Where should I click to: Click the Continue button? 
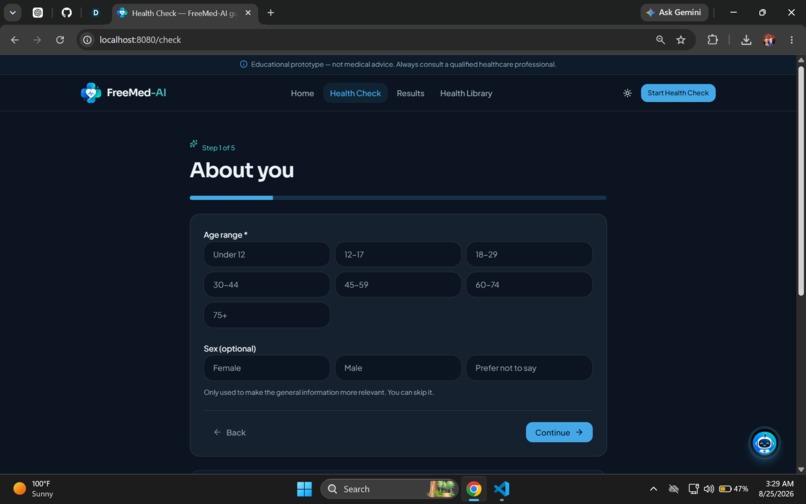point(559,433)
